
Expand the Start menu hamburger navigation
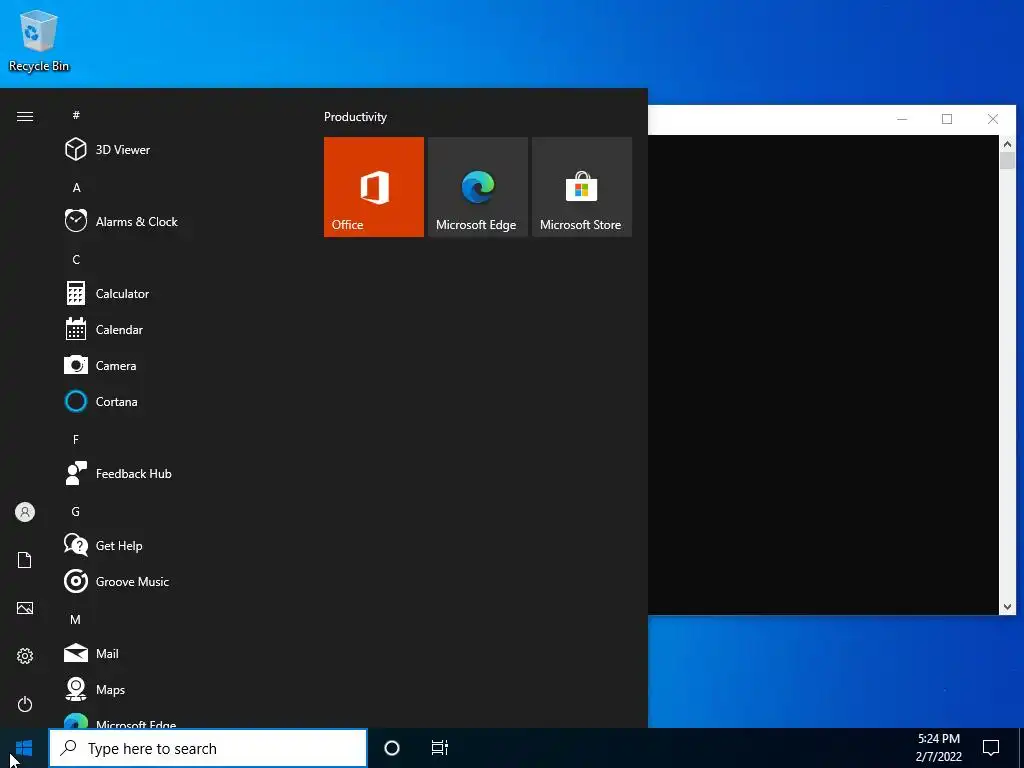point(25,116)
